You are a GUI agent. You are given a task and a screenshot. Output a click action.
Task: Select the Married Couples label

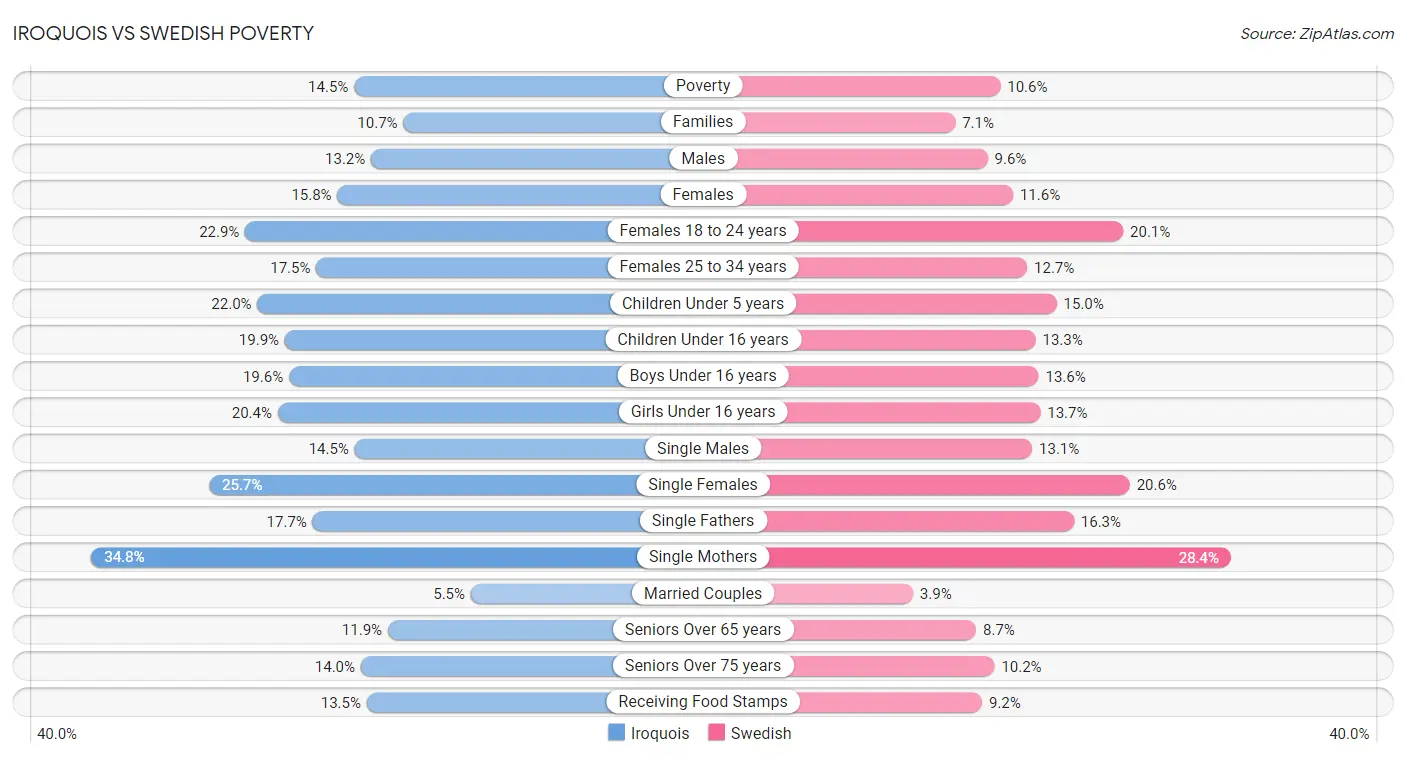pos(703,593)
